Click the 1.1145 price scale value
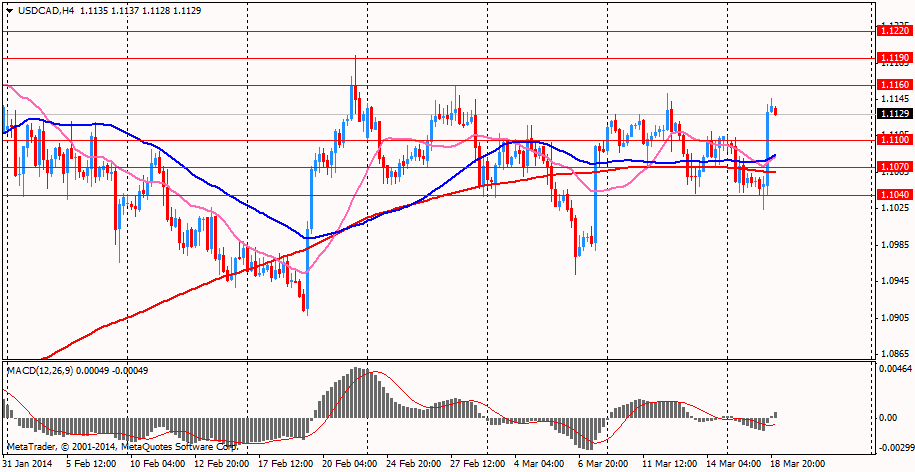915x472 pixels. [x=893, y=99]
